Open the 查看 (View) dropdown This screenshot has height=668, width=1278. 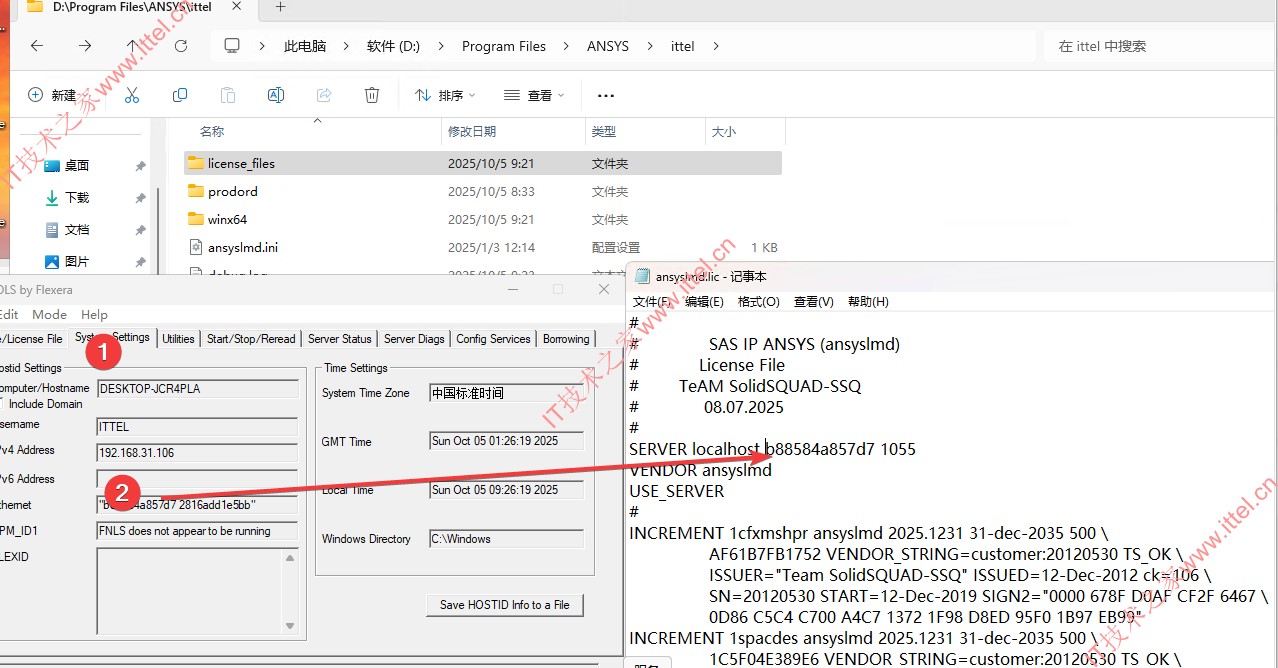534,95
